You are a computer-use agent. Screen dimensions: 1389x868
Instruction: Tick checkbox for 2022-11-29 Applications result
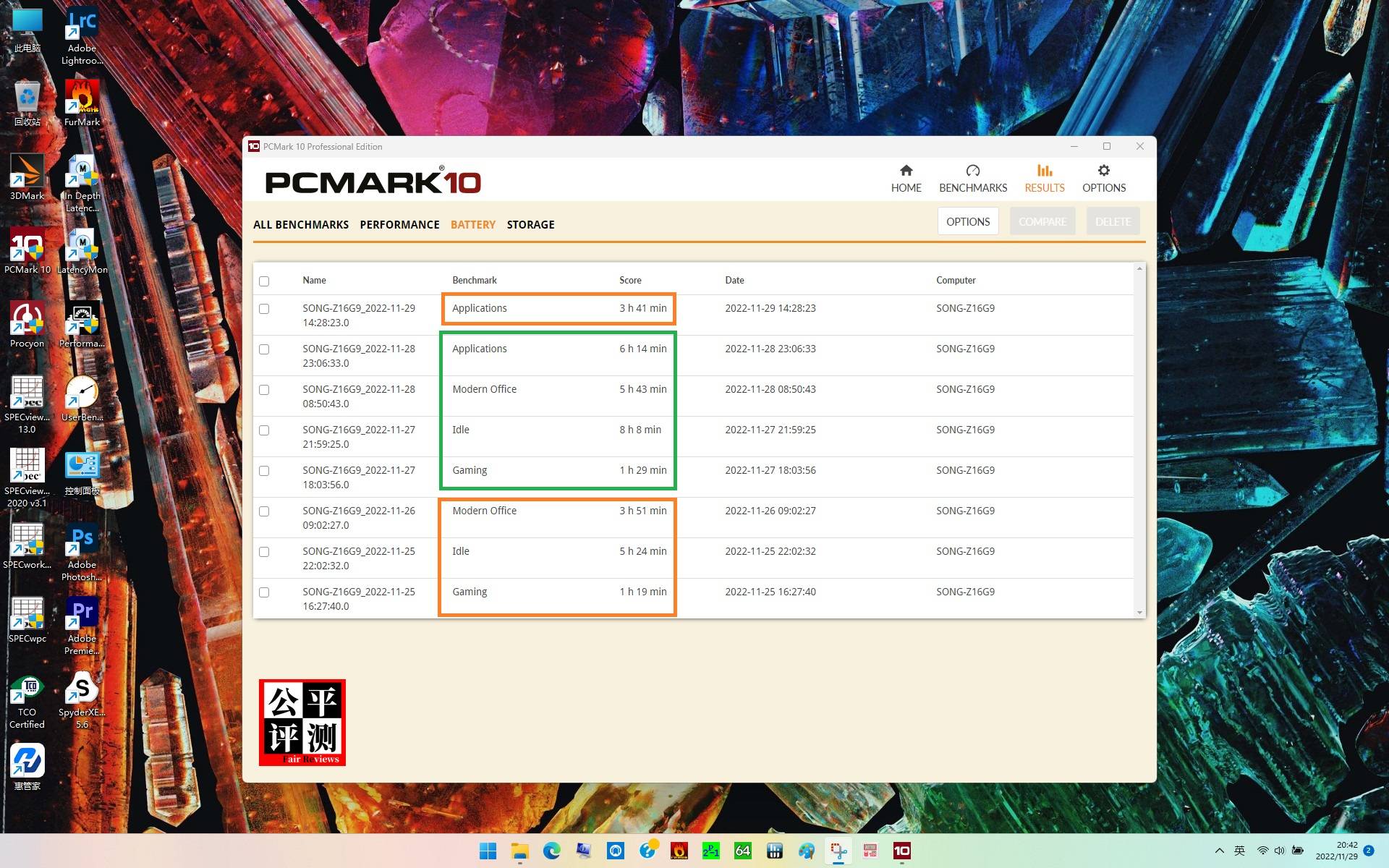tap(264, 309)
